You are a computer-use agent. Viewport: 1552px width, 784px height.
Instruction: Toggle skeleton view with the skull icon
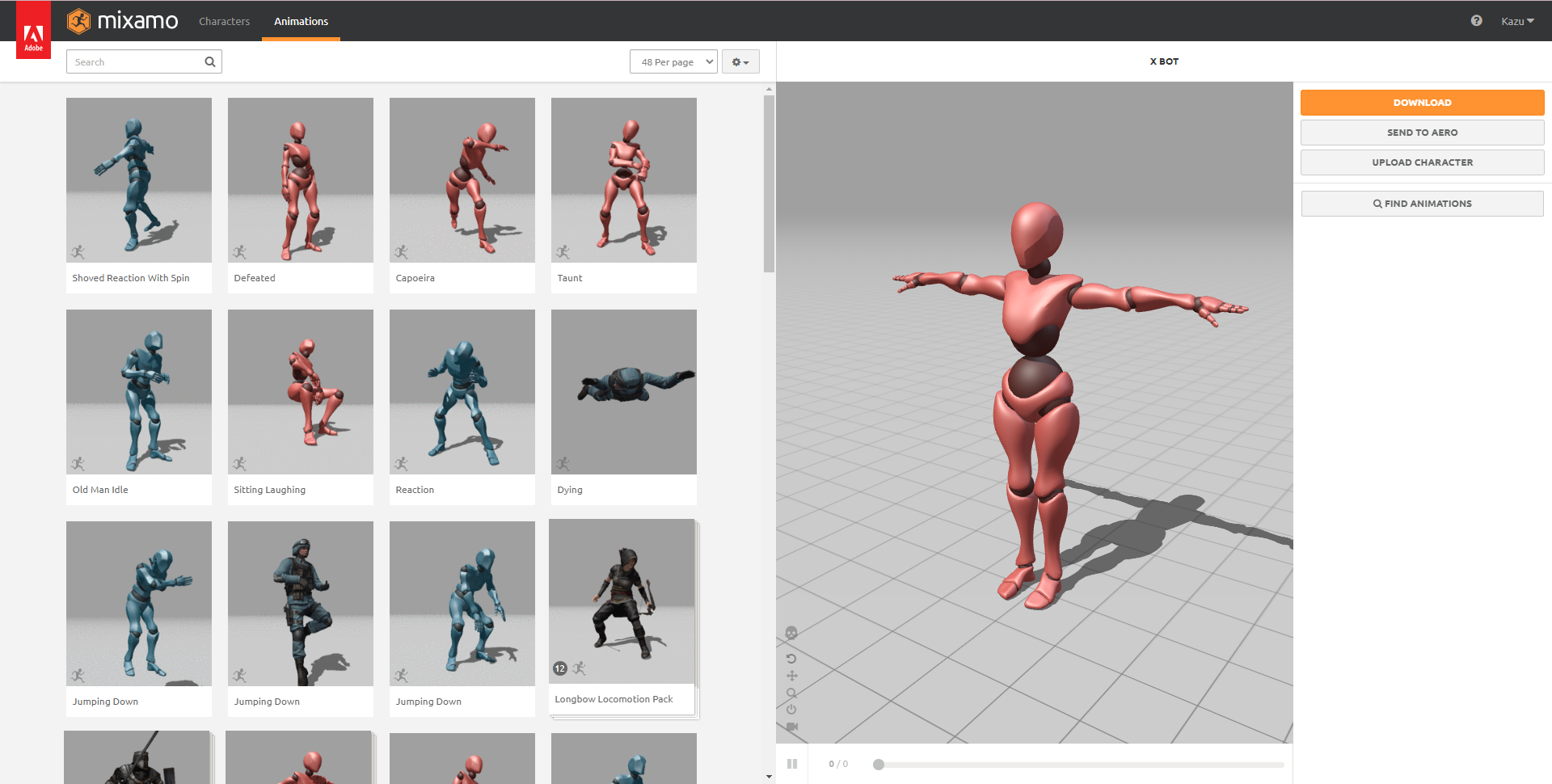[x=791, y=633]
